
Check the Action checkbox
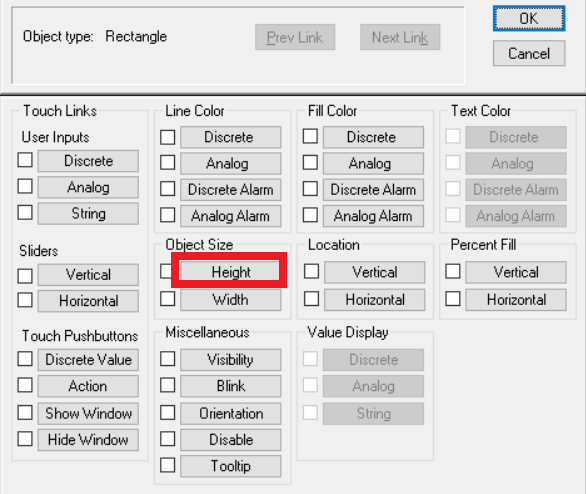(x=25, y=385)
